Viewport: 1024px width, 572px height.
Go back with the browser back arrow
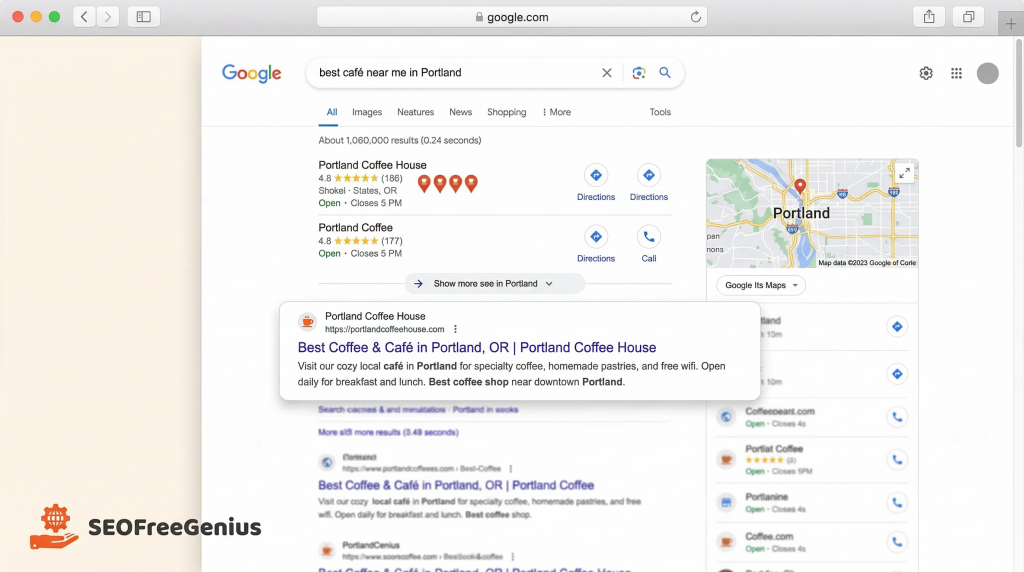point(84,17)
